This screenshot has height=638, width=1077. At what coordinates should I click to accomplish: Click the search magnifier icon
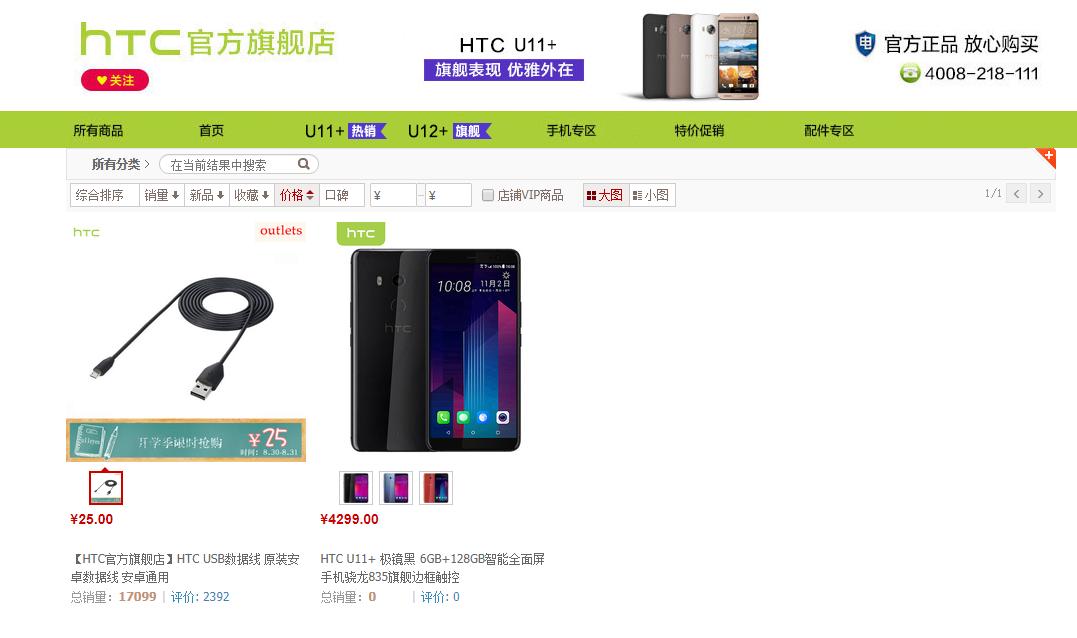coord(303,164)
